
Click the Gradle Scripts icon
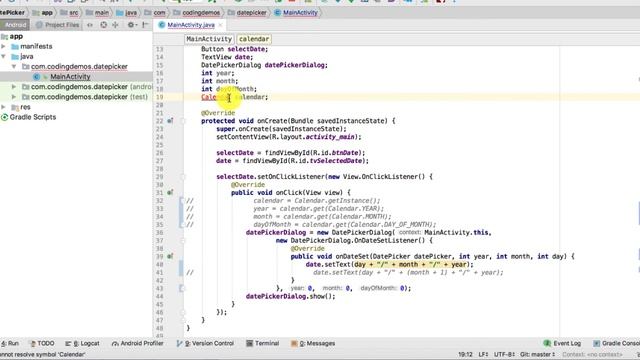[x=4, y=117]
